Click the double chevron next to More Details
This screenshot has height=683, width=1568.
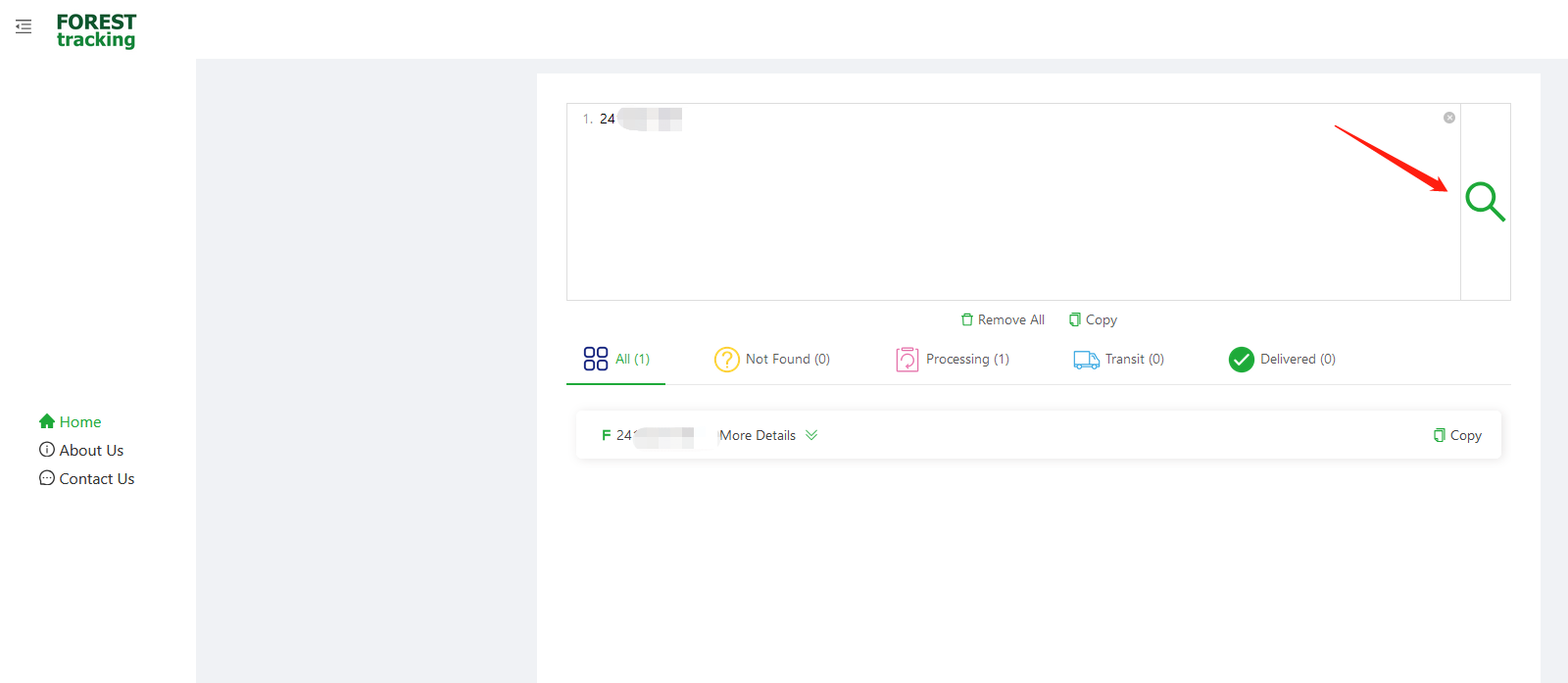[x=811, y=435]
